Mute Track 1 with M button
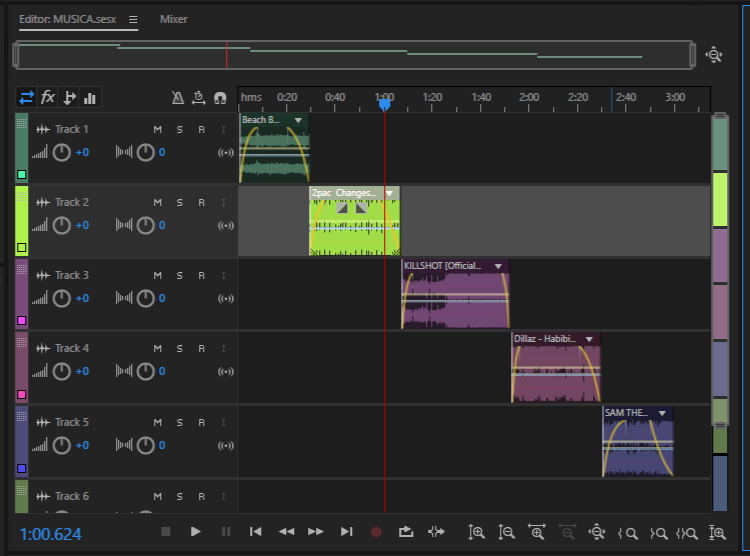 pos(157,129)
